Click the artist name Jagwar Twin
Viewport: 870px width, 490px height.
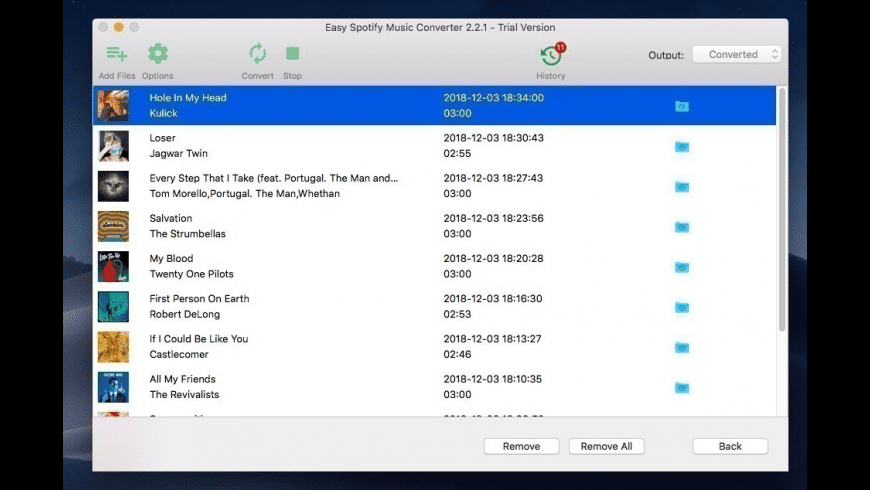point(179,153)
